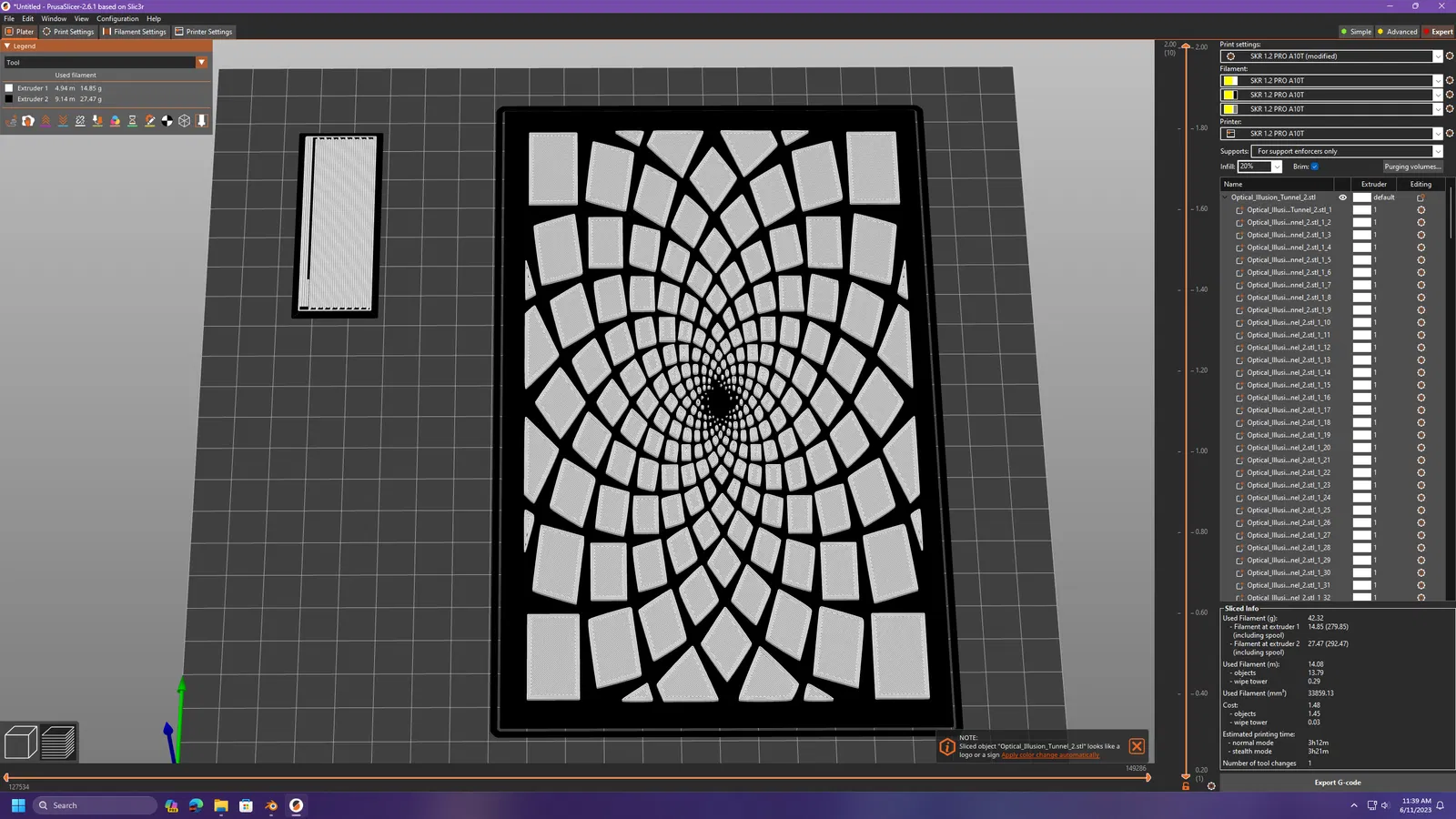
Task: Open Print settings preset gear icon
Action: tap(1450, 56)
